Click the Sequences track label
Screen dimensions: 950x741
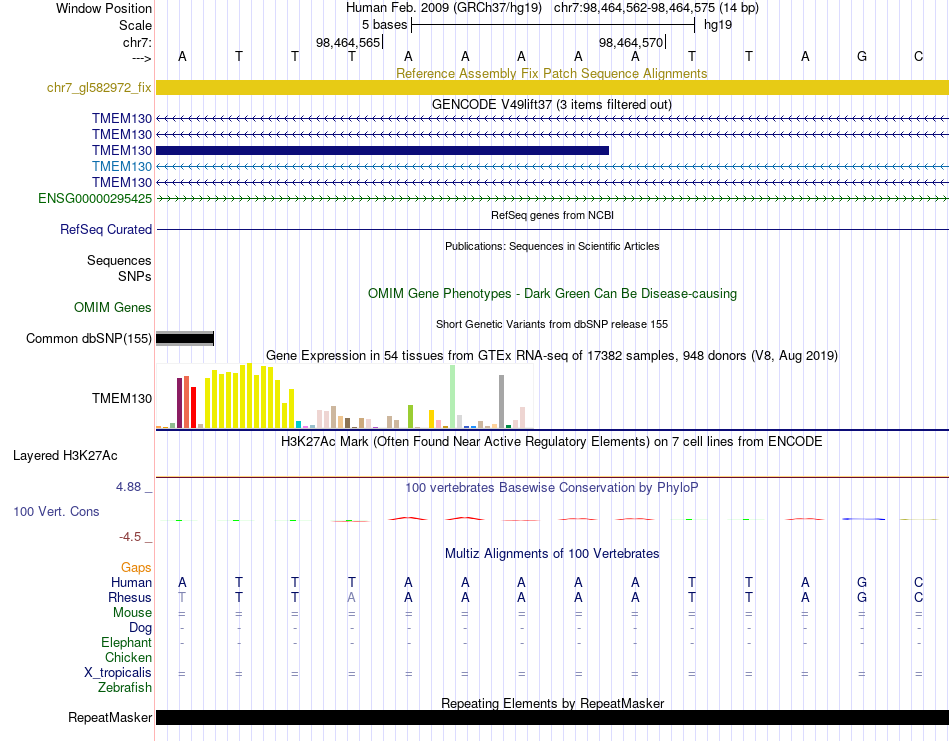119,260
